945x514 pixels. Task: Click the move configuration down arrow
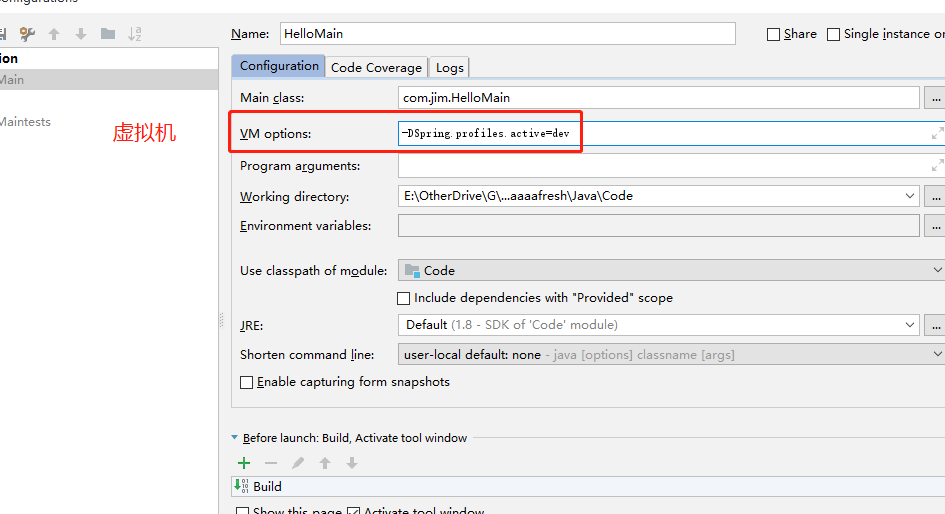[81, 34]
